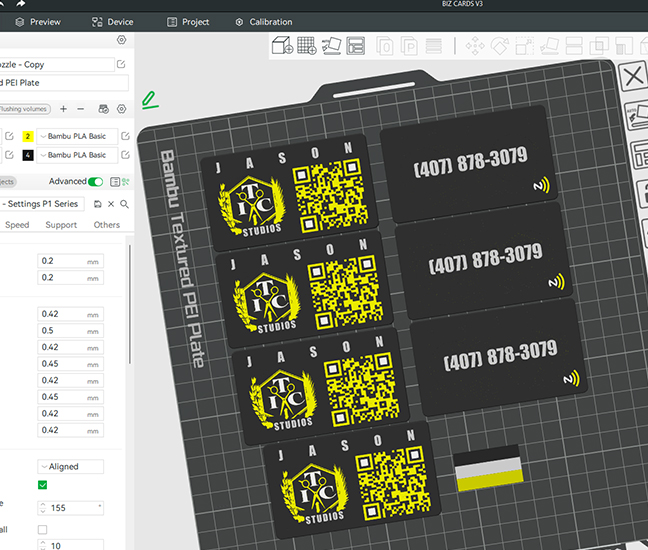Click the Variable layer height icon
Viewport: 648px width, 550px height.
pos(434,46)
